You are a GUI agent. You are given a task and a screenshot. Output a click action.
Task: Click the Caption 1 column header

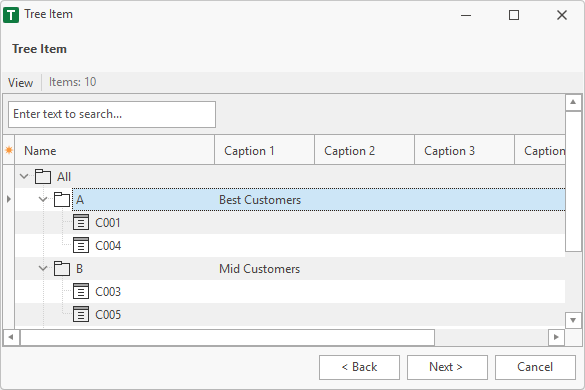click(x=265, y=150)
